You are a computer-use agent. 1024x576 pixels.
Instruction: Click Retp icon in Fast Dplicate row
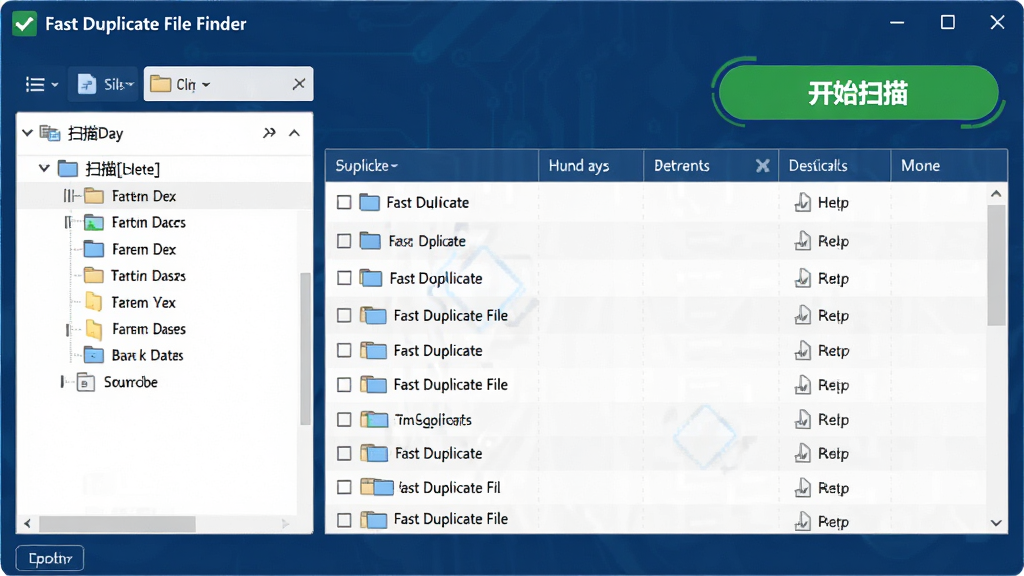click(x=803, y=241)
